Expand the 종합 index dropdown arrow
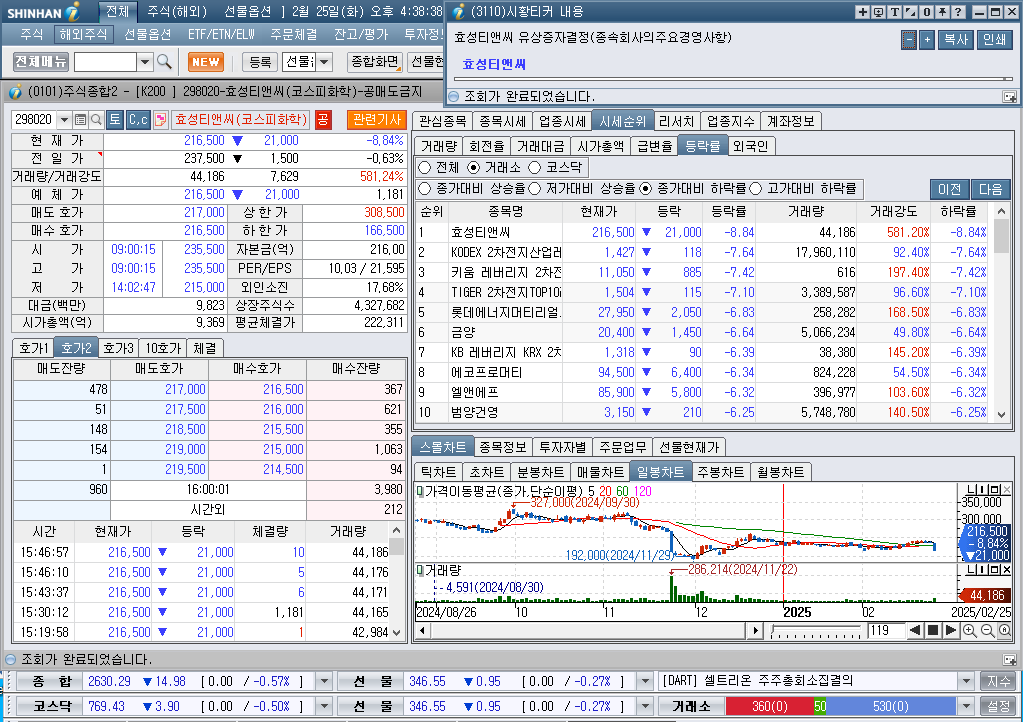 [324, 682]
